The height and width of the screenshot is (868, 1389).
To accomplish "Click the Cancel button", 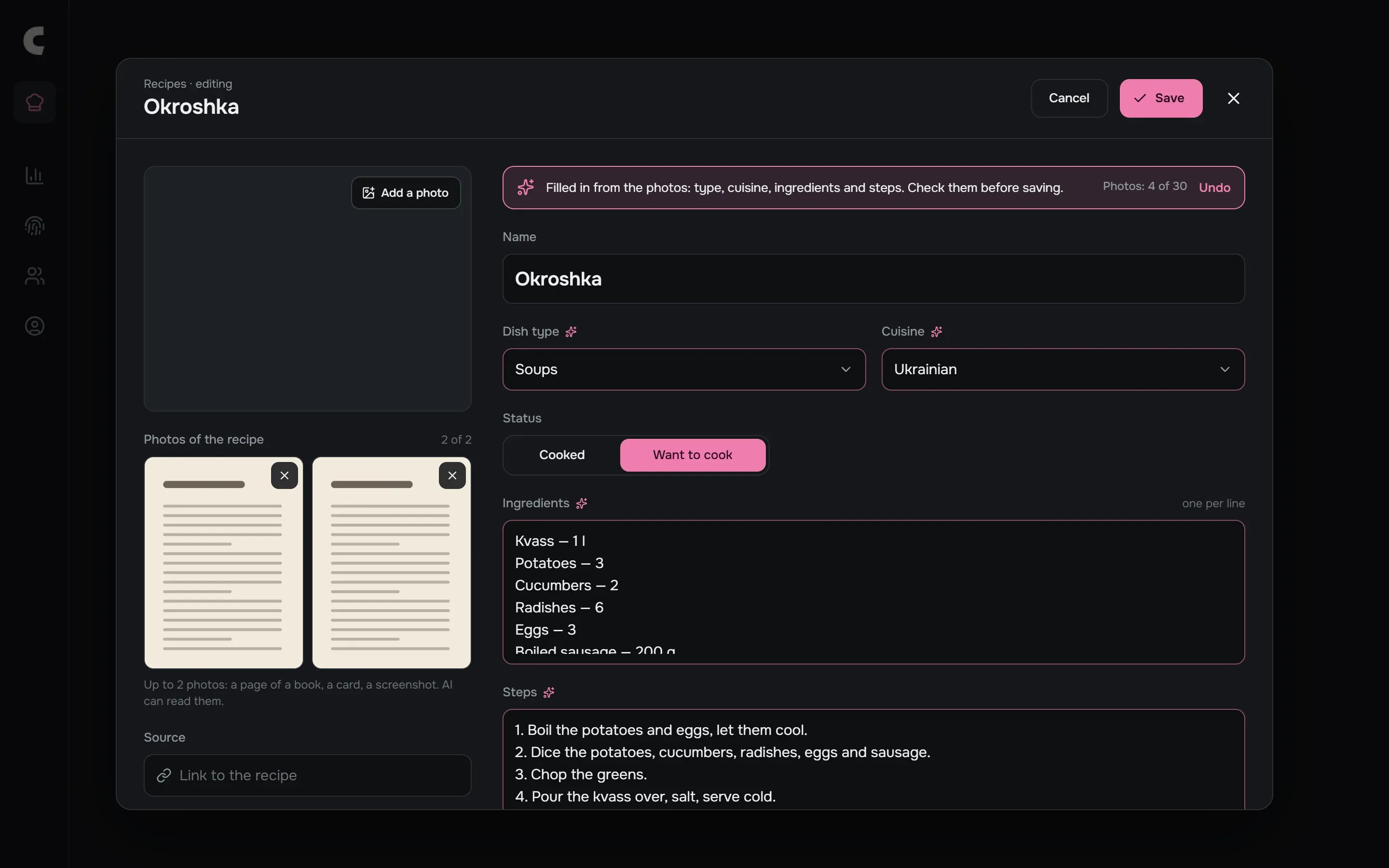I will 1069,98.
